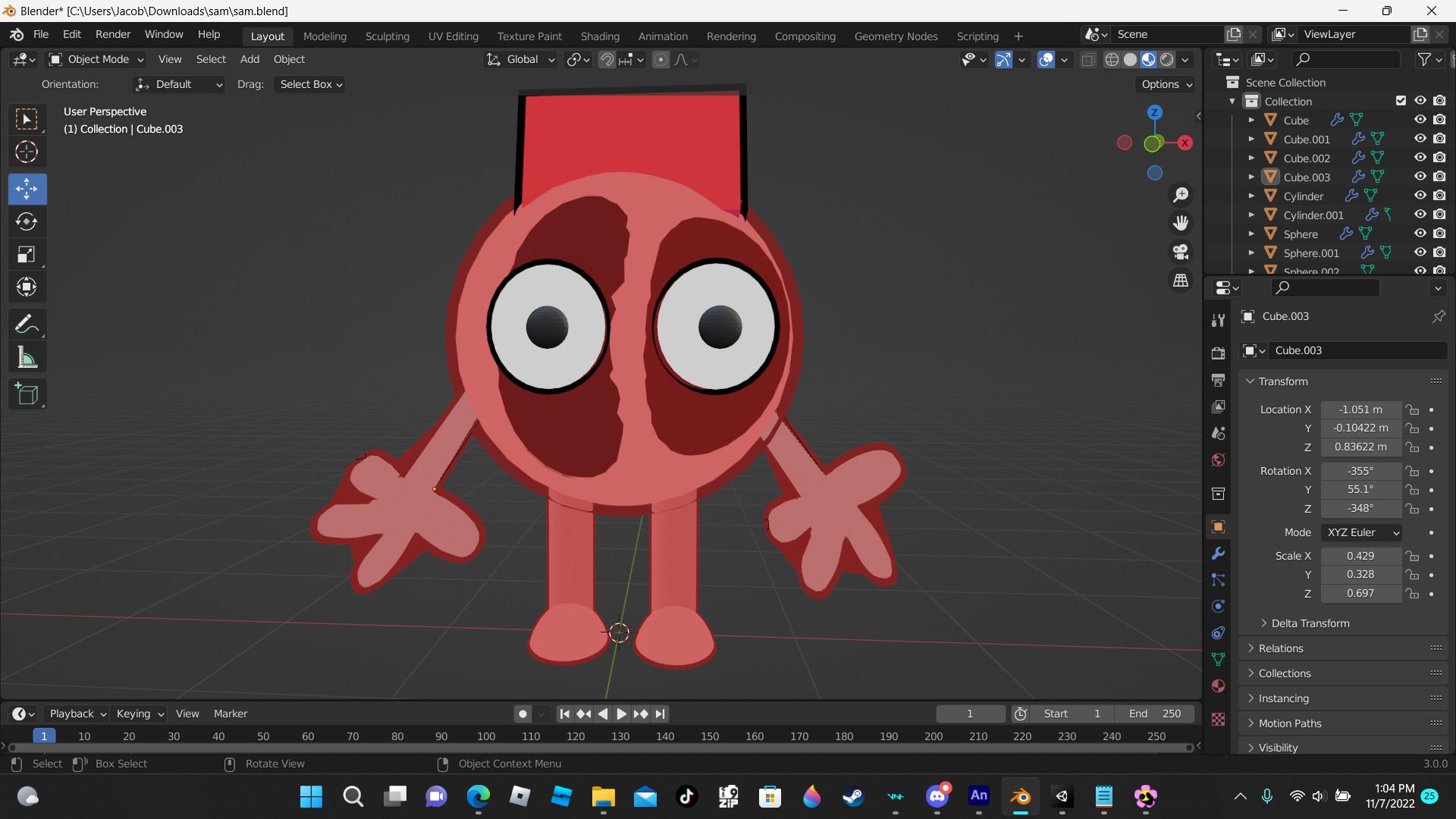Expand the Relations panel
This screenshot has height=819, width=1456.
coord(1281,648)
